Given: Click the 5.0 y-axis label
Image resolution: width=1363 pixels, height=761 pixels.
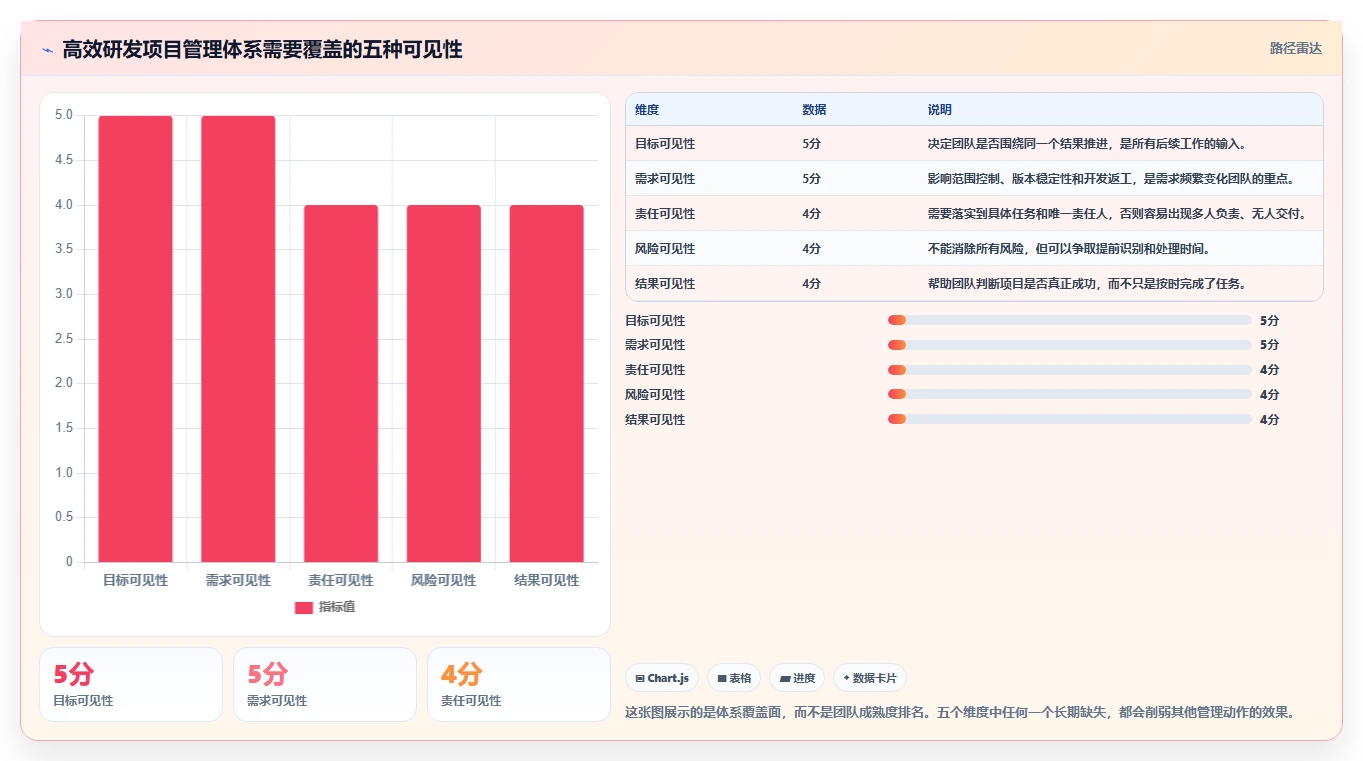Looking at the screenshot, I should pyautogui.click(x=64, y=115).
